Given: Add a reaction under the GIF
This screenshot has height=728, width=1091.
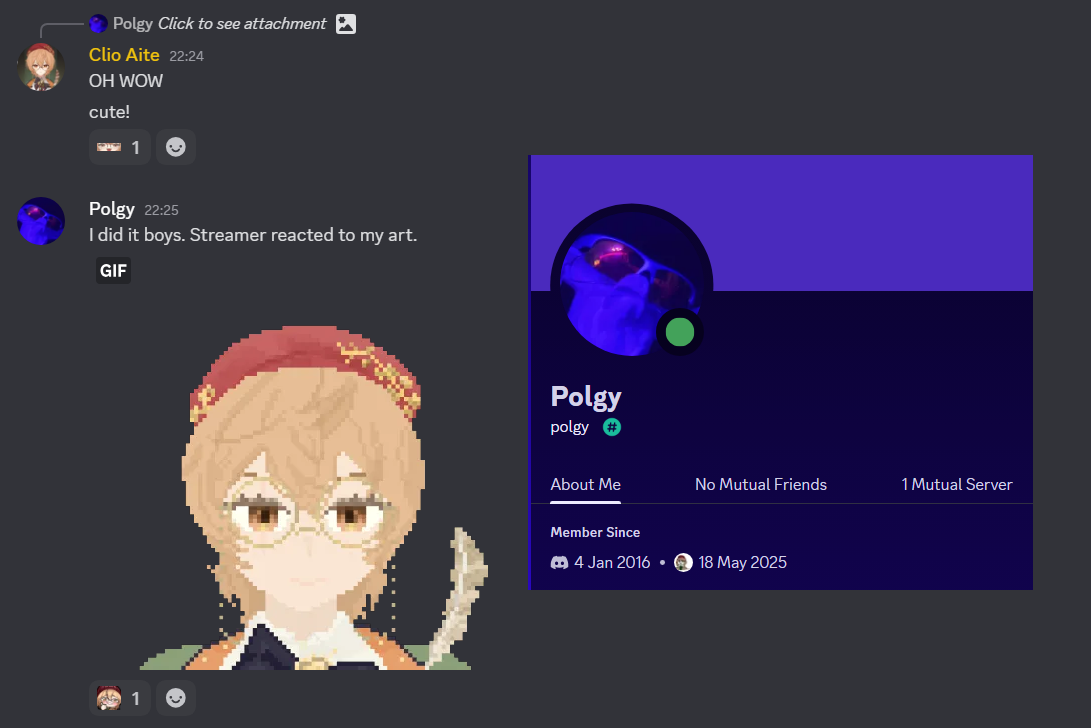Looking at the screenshot, I should coord(175,697).
